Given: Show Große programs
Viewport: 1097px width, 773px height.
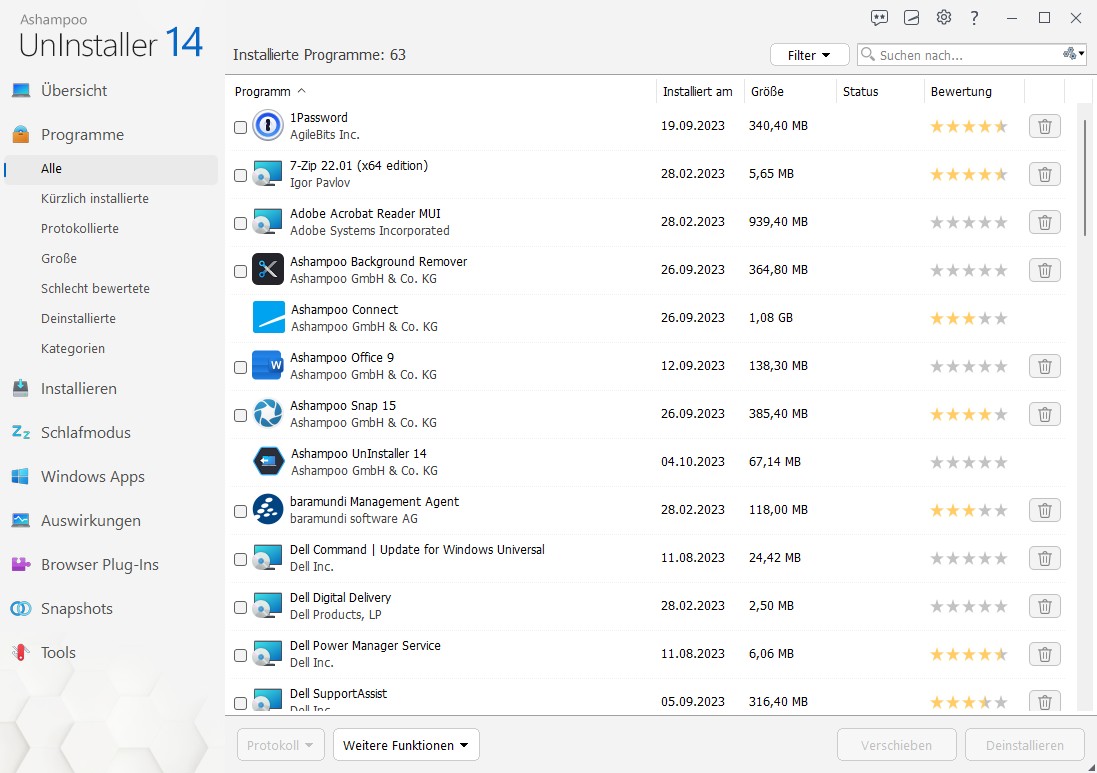Looking at the screenshot, I should click(59, 259).
